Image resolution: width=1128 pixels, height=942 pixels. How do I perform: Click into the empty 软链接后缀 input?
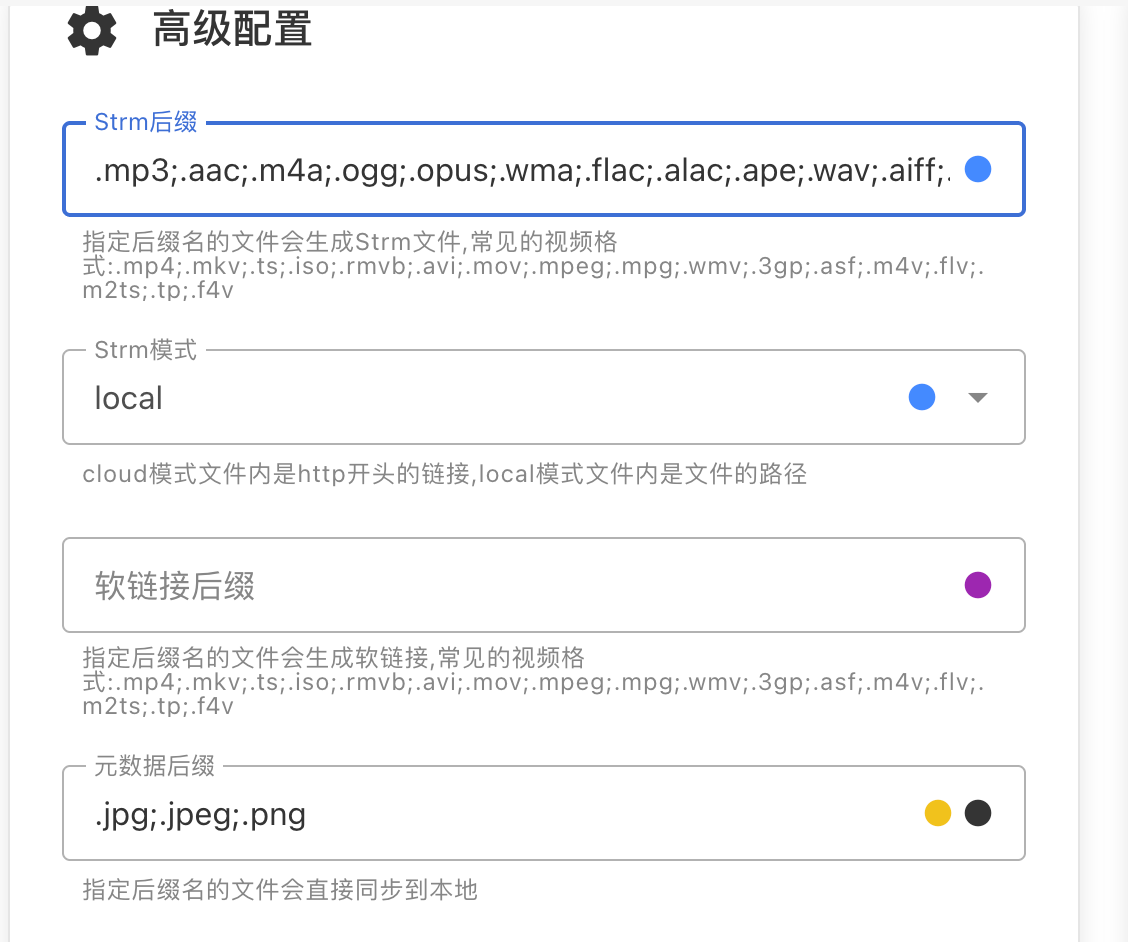point(500,586)
